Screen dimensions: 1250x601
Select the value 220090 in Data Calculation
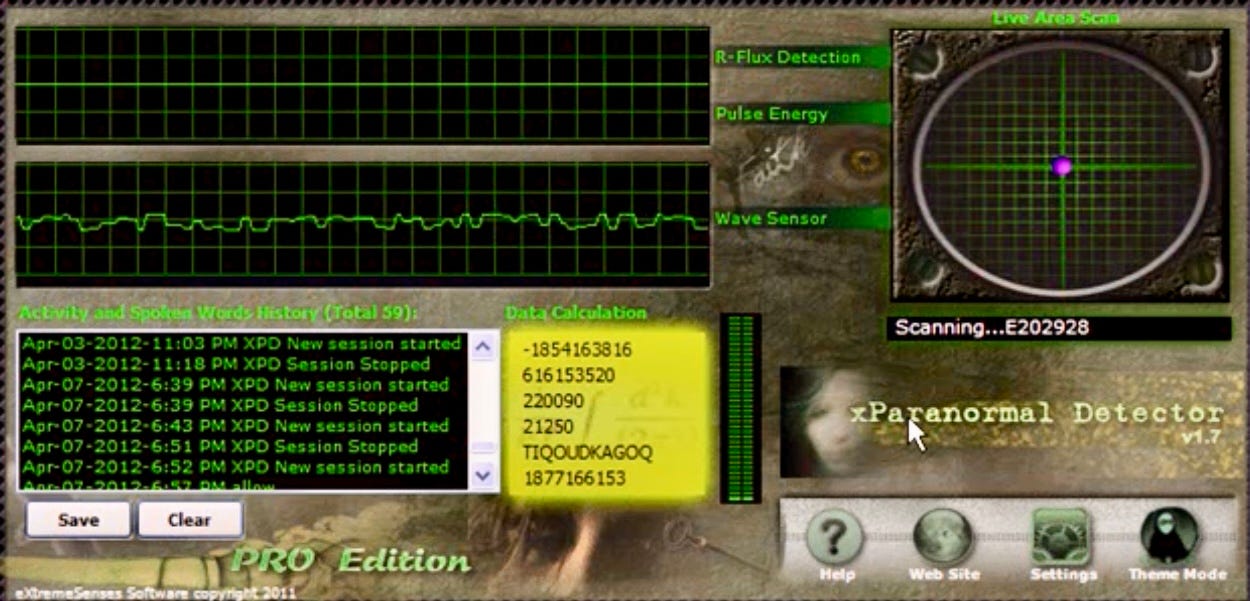point(553,401)
